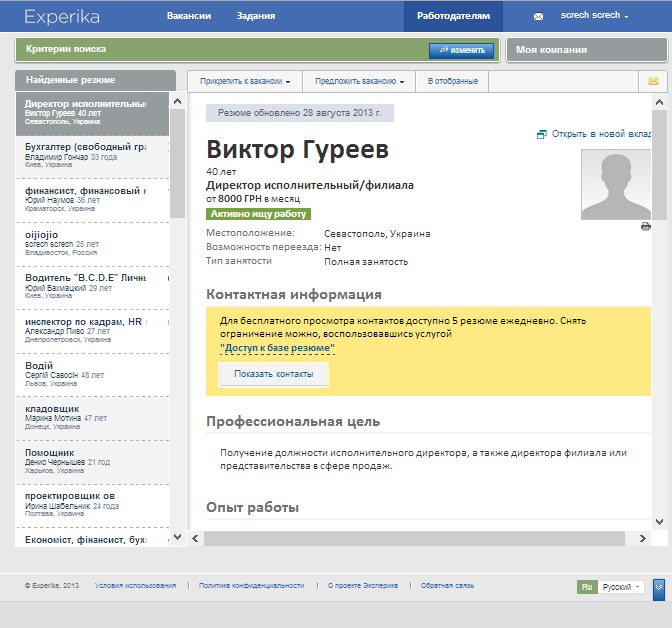Click the resume detail scroll up arrow
Viewport: 672px width, 628px height.
tap(659, 102)
